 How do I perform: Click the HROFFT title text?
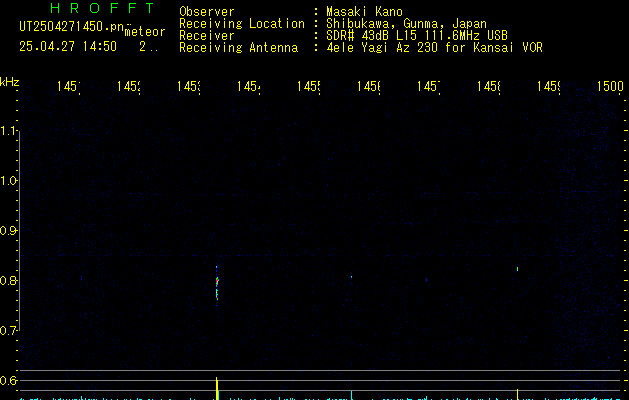pyautogui.click(x=102, y=8)
